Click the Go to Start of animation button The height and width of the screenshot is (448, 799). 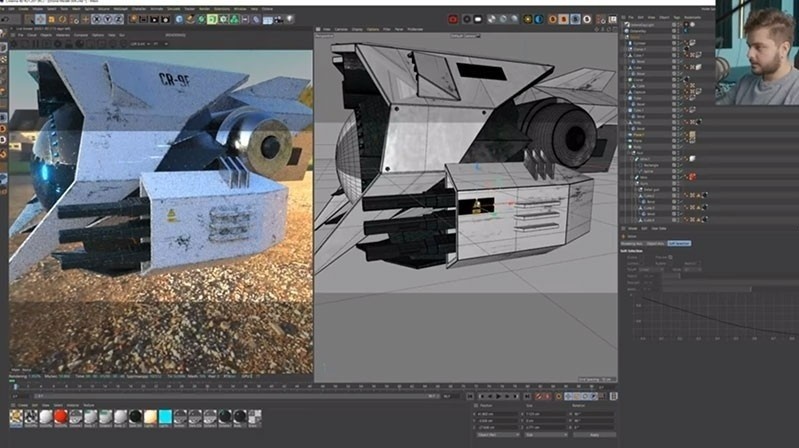tap(470, 396)
